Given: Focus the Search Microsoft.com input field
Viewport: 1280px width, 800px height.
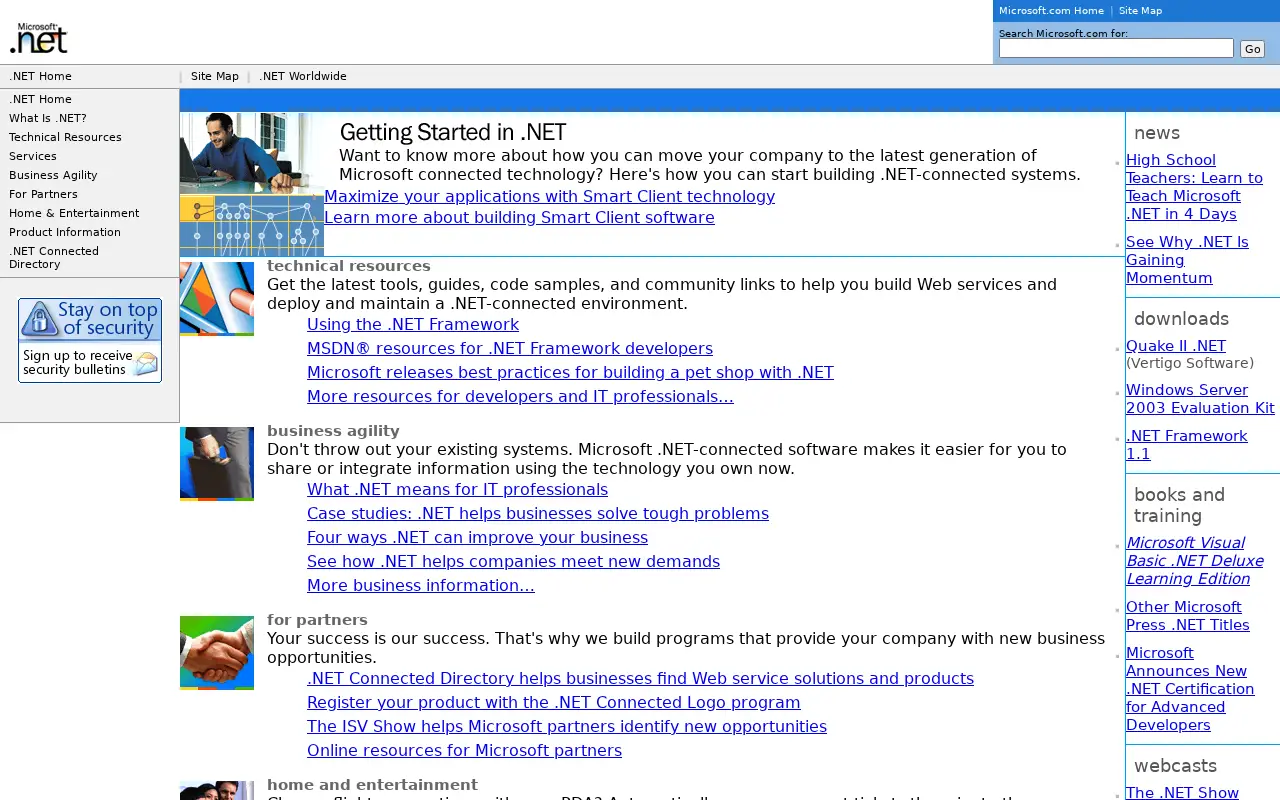Looking at the screenshot, I should (1116, 48).
